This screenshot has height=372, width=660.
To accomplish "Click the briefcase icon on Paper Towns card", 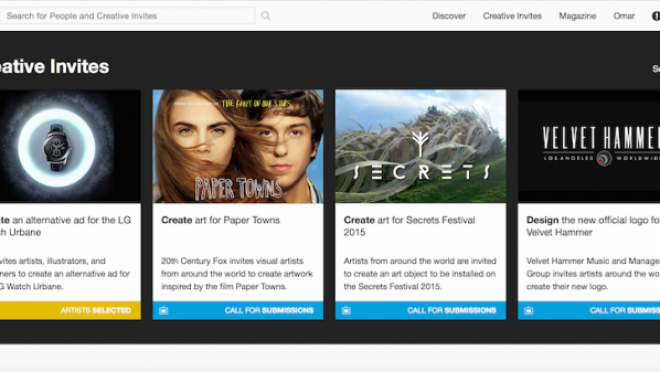I will [x=164, y=311].
